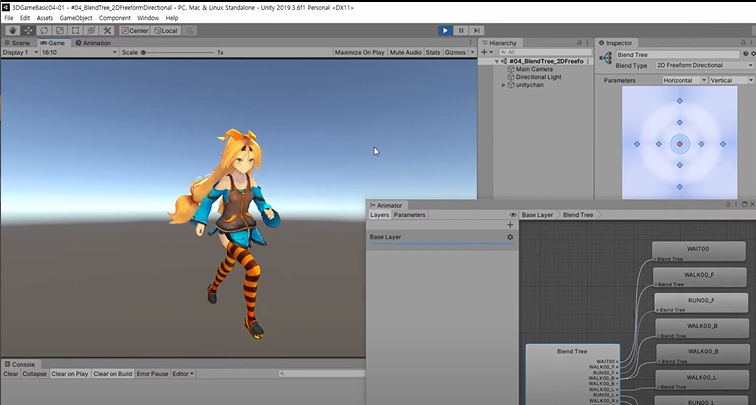
Task: Toggle pivot mode Center button
Action: coord(135,30)
